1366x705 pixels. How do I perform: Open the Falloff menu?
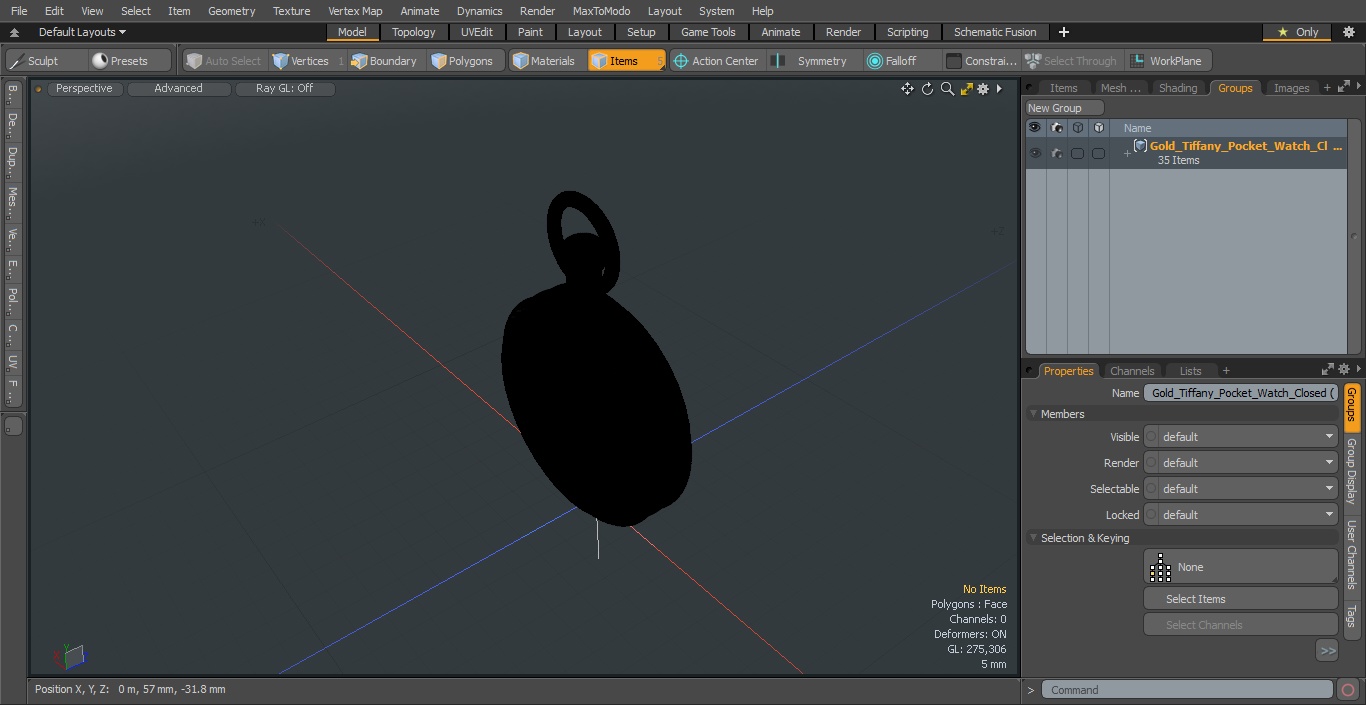[x=891, y=61]
